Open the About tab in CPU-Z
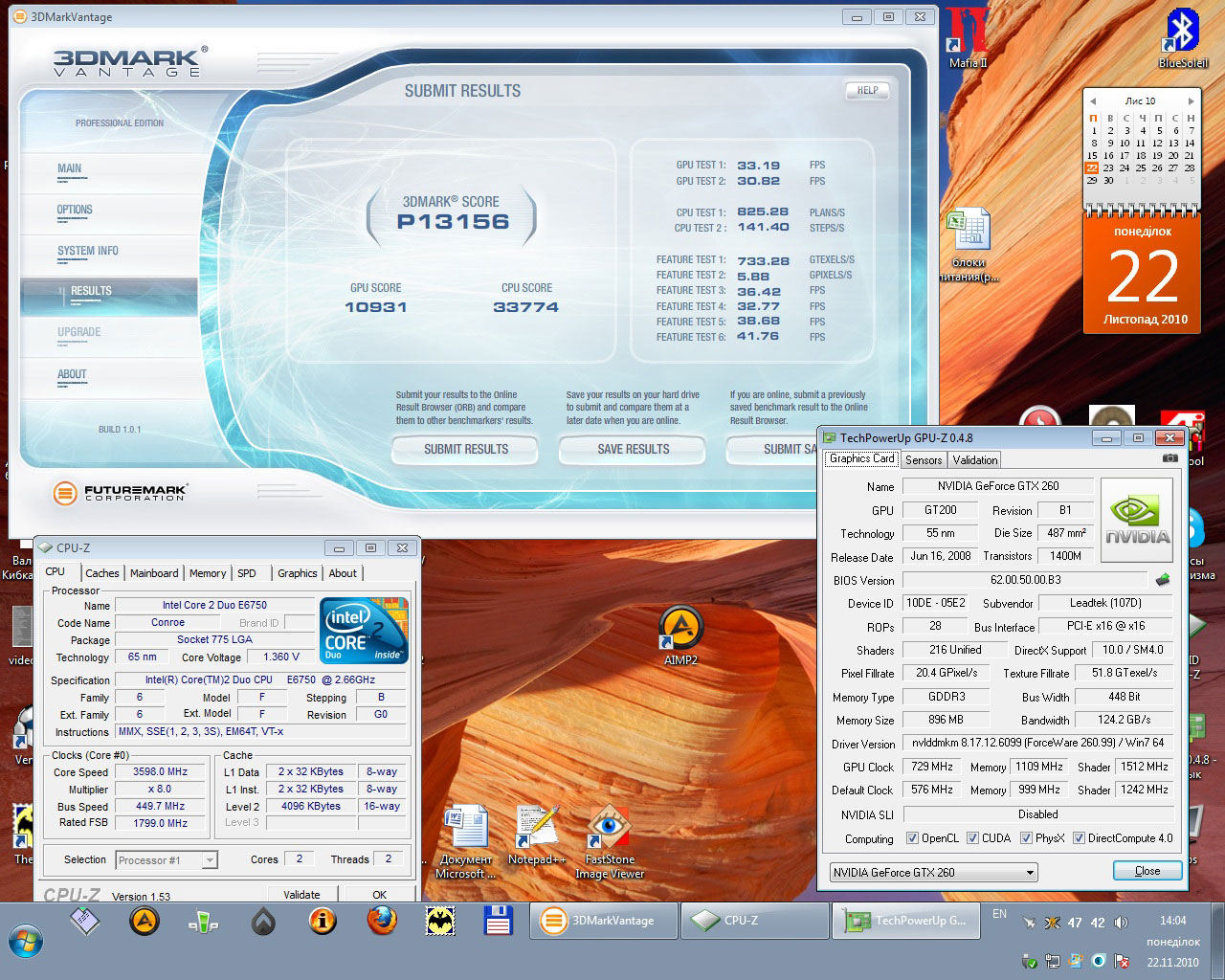Viewport: 1225px width, 980px height. tap(343, 573)
